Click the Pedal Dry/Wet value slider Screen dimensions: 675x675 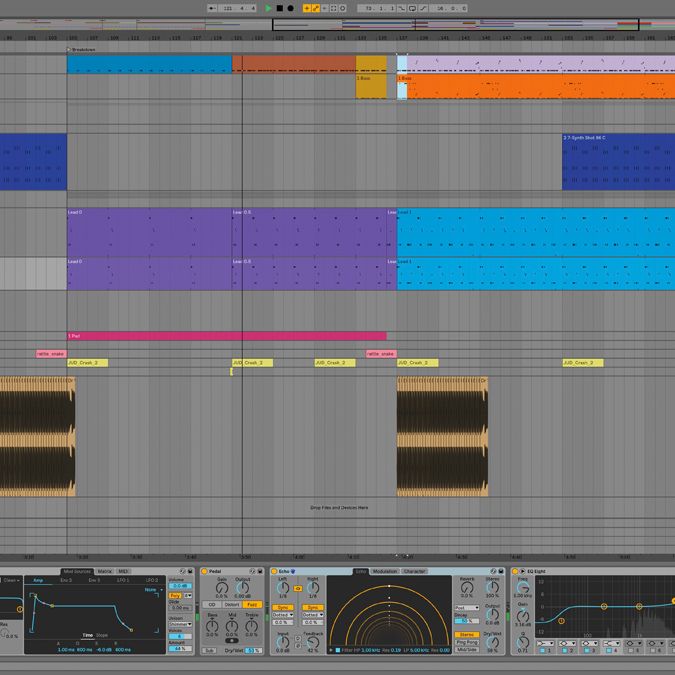click(x=253, y=650)
